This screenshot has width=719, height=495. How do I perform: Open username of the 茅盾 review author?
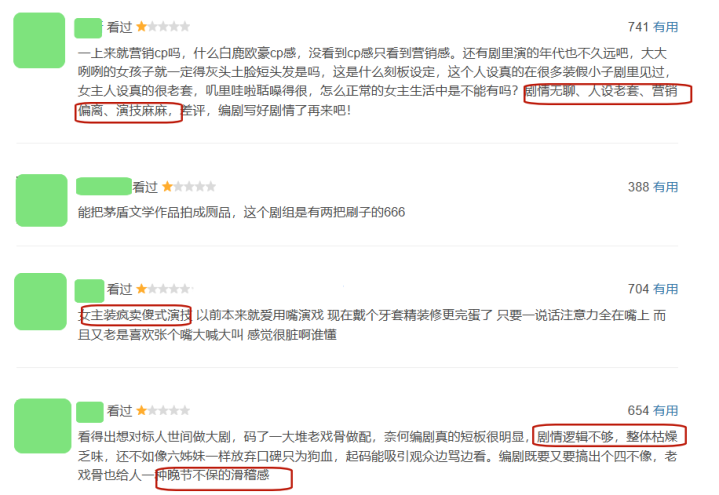tap(104, 186)
